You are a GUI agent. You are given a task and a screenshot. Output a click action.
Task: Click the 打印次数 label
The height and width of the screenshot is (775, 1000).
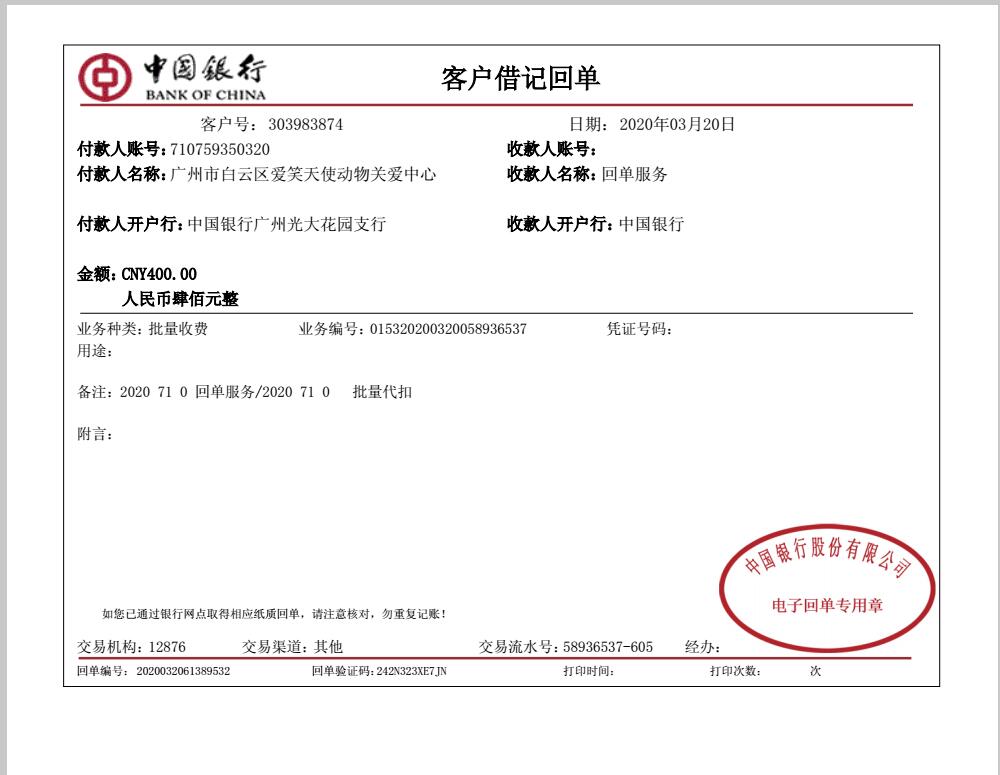tap(735, 671)
